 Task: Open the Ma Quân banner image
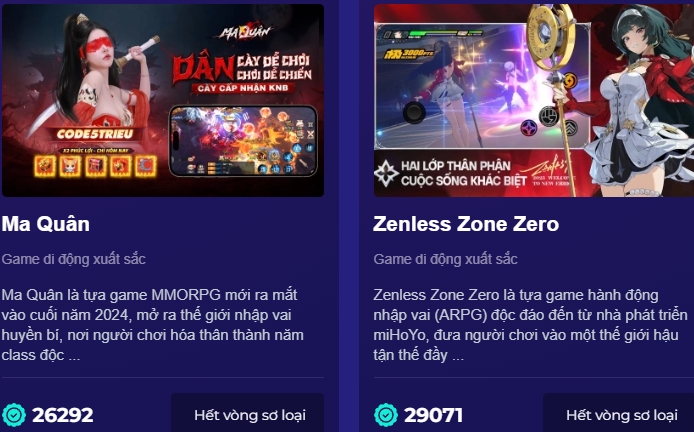click(163, 100)
